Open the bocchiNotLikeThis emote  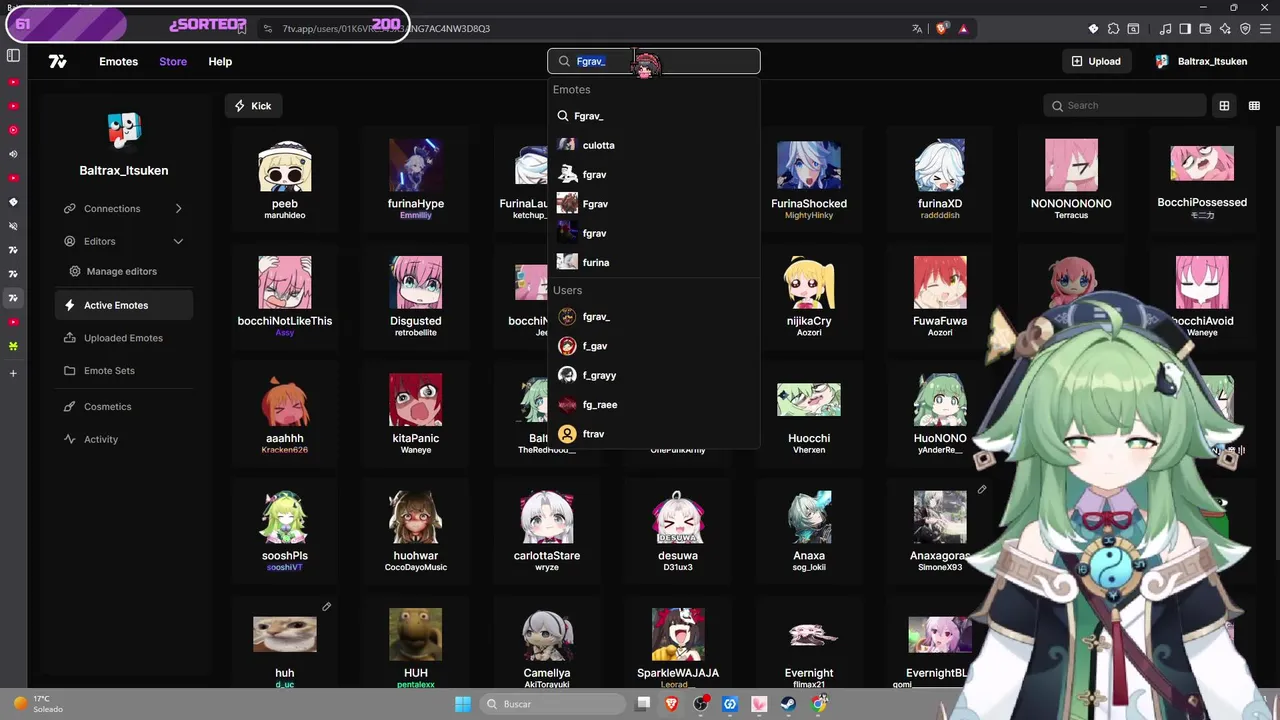pos(285,295)
